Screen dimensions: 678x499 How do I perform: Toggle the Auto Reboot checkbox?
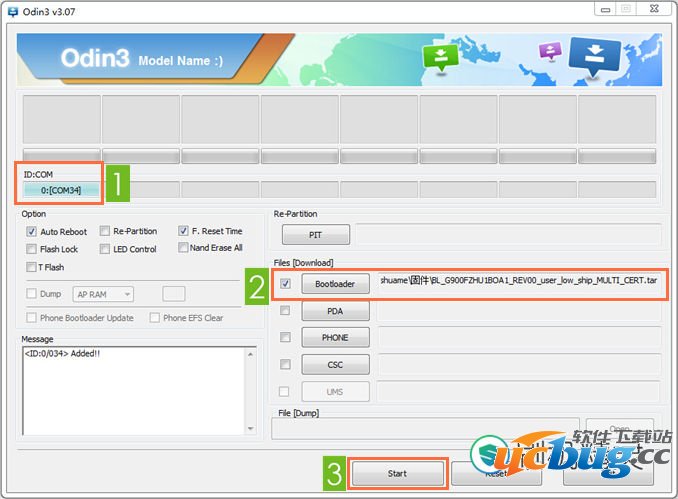click(32, 231)
